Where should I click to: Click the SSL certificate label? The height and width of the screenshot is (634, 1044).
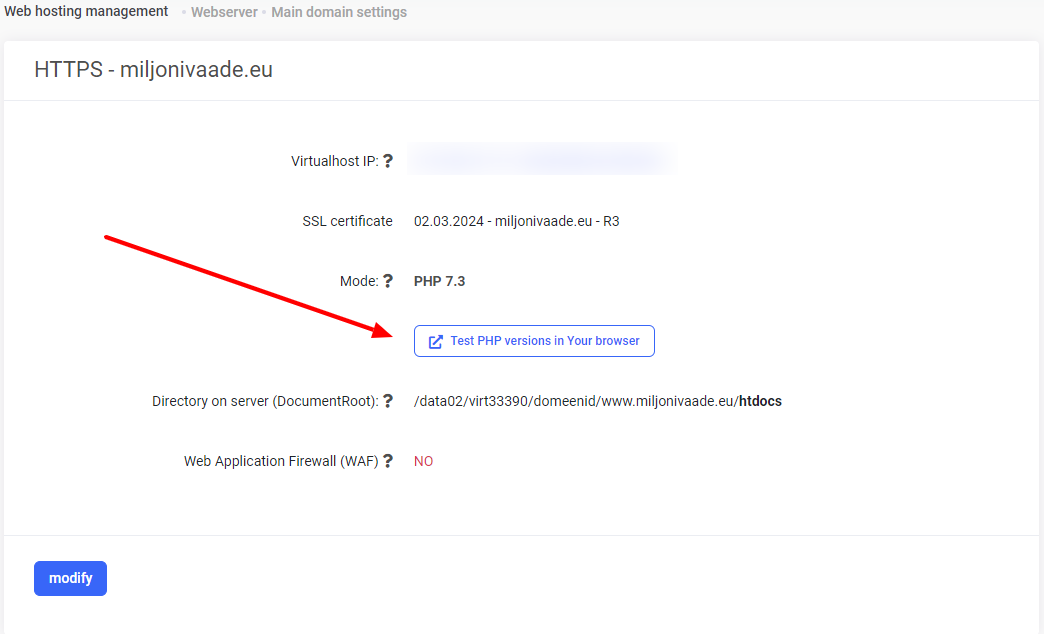point(347,221)
